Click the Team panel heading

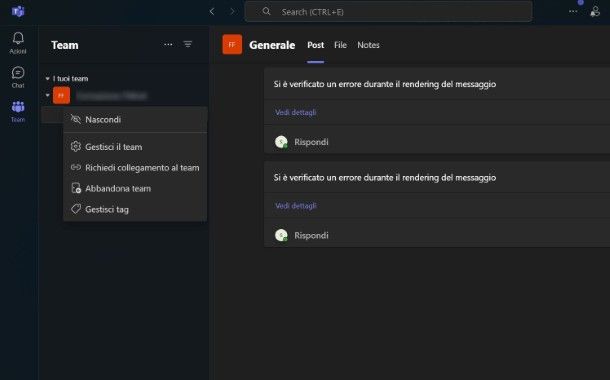click(65, 45)
